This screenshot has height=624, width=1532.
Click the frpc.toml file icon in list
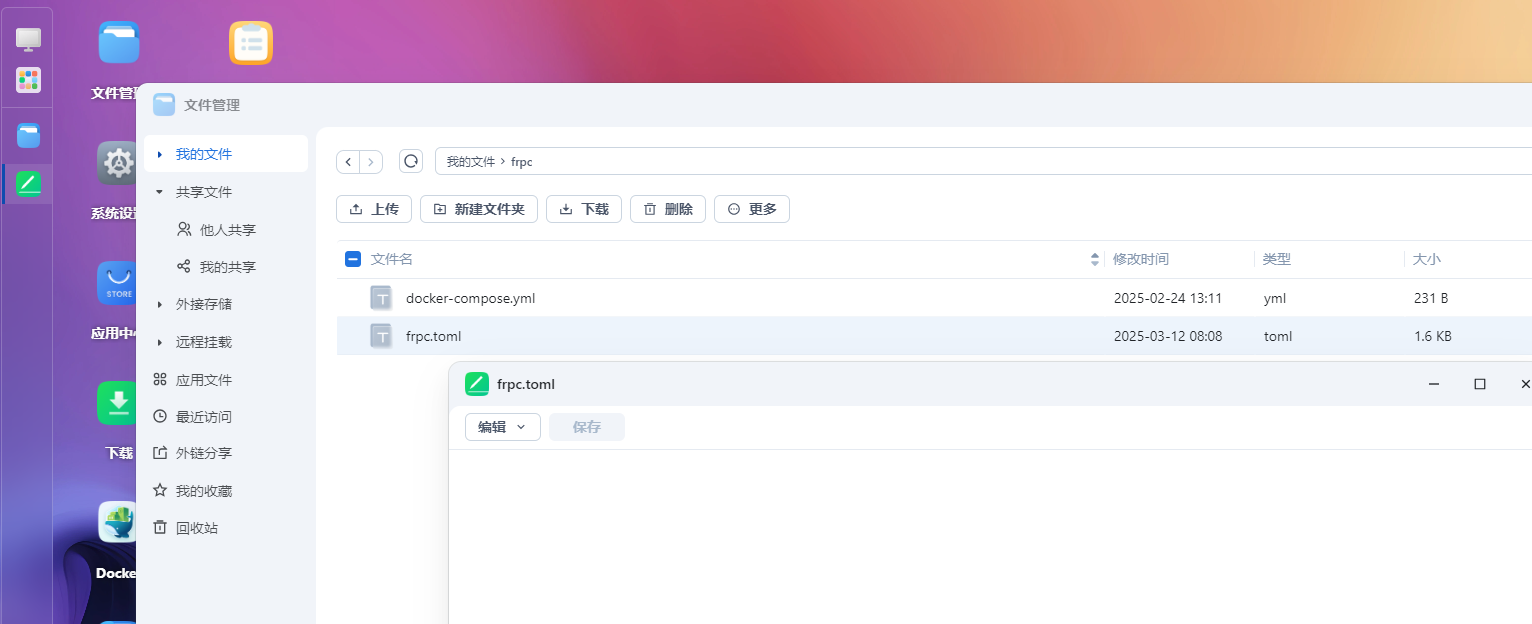381,336
